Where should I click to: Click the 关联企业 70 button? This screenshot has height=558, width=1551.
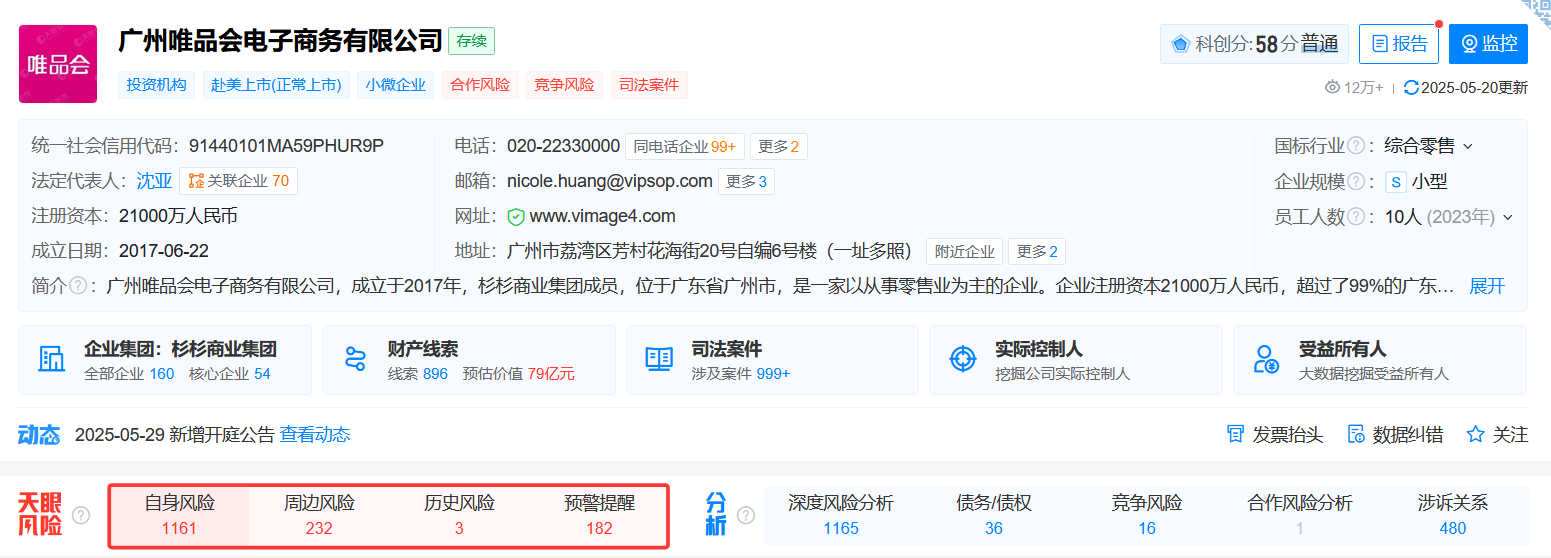coord(239,181)
